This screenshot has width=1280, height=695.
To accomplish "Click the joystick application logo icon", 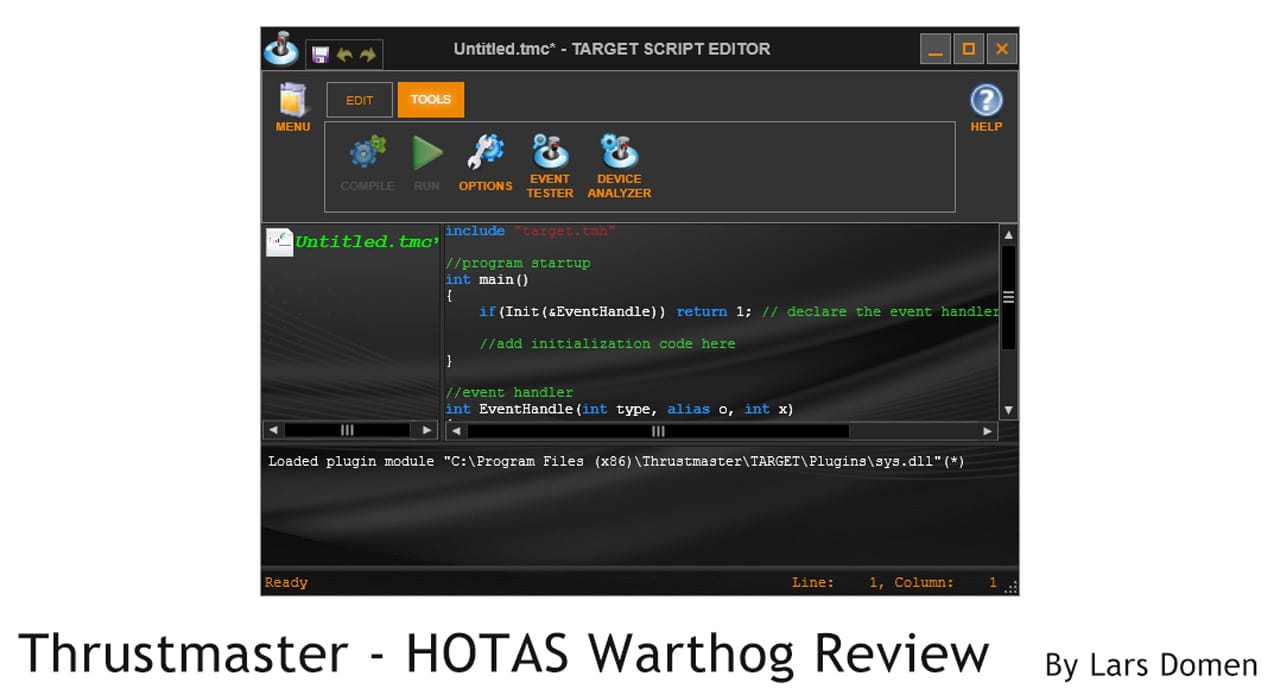I will (x=281, y=48).
